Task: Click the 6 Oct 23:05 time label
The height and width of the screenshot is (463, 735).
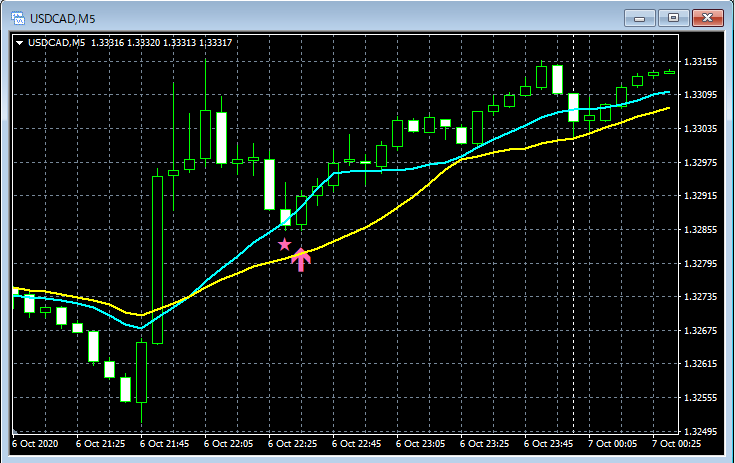Action: coord(420,443)
